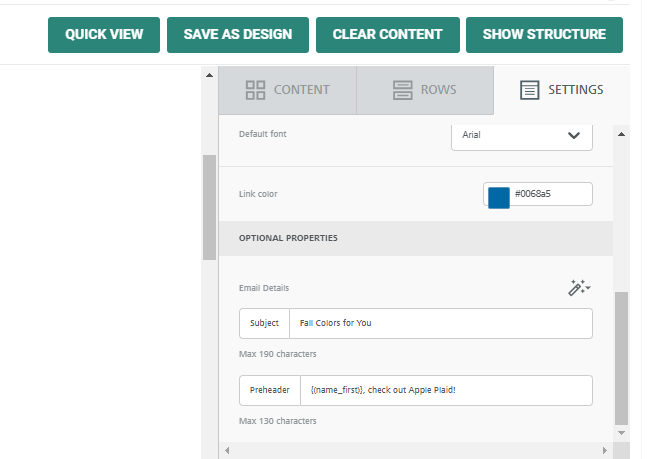This screenshot has width=654, height=459.
Task: Click the editor canvas scroll up arrow
Action: 209,75
